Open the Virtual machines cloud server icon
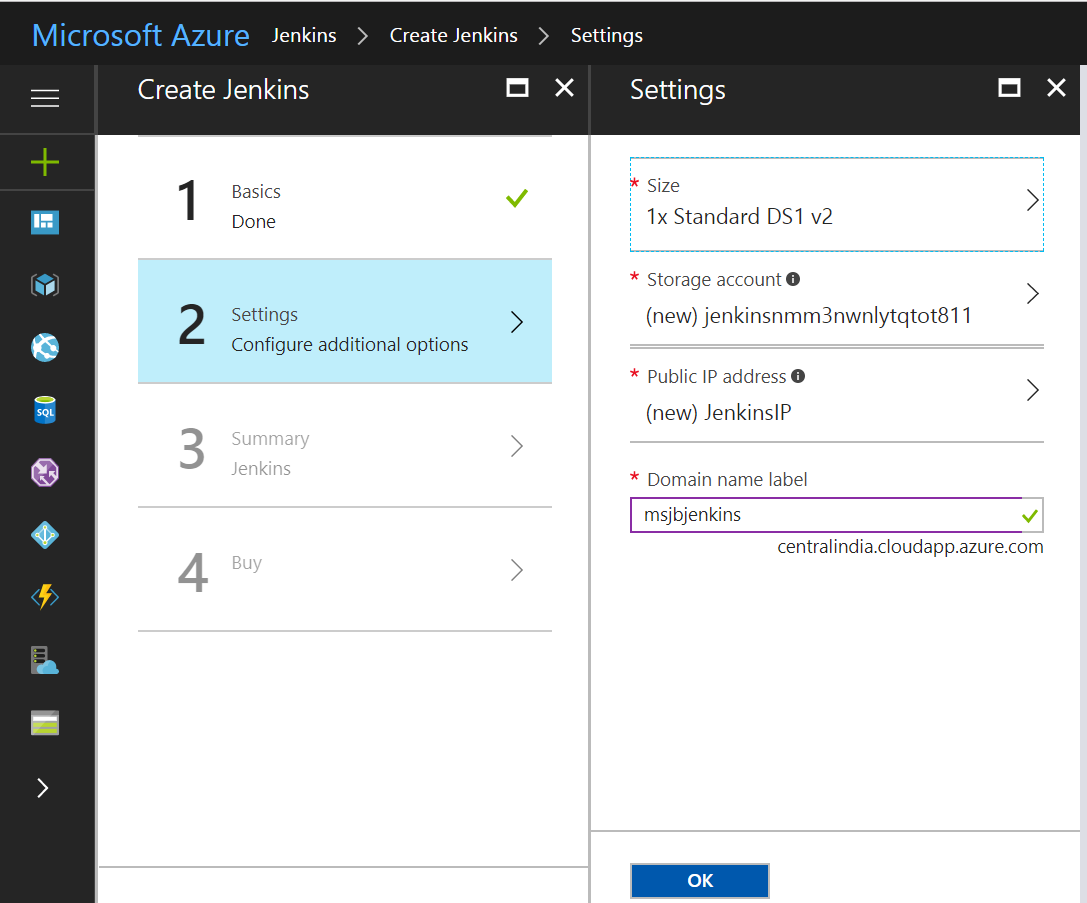 (45, 660)
